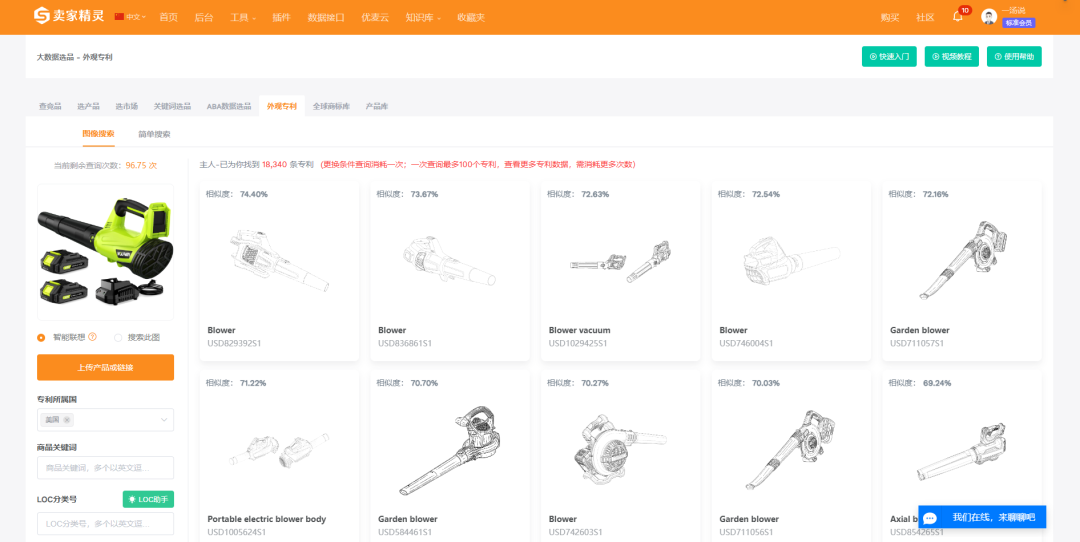
Task: Select the 智能联想 radio option
Action: point(41,337)
